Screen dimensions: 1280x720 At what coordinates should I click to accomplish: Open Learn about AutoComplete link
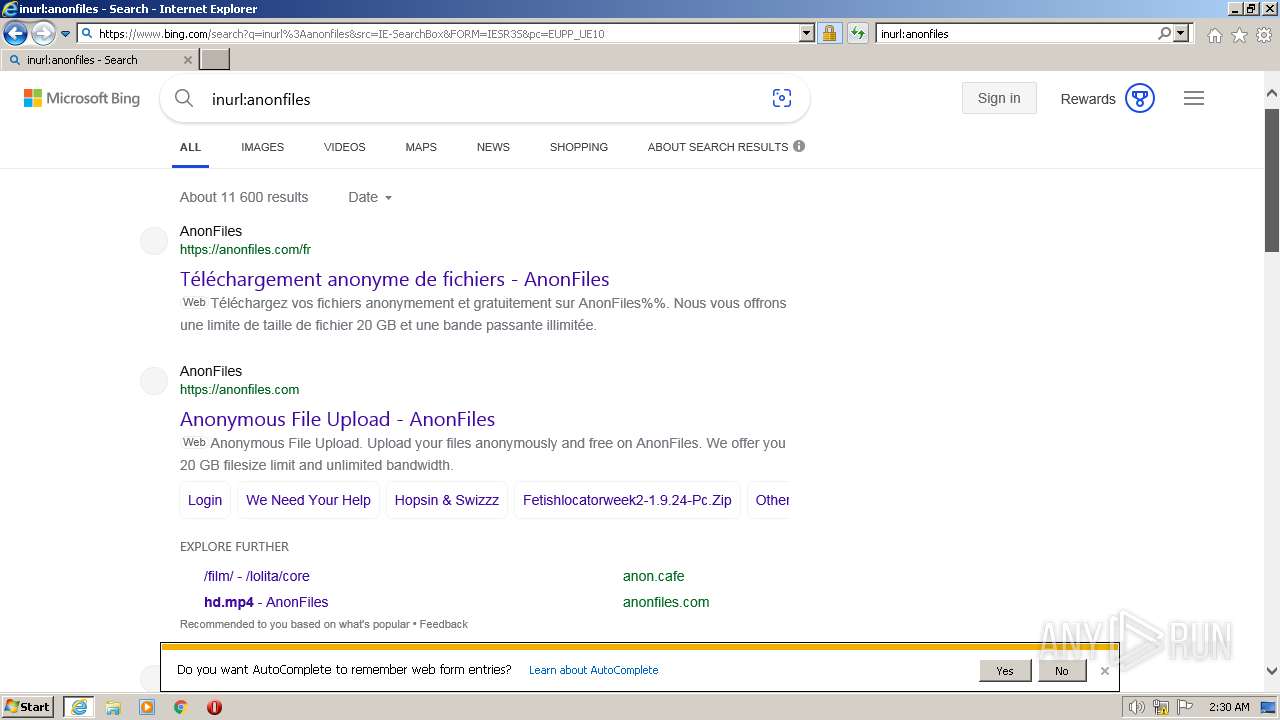[x=593, y=670]
